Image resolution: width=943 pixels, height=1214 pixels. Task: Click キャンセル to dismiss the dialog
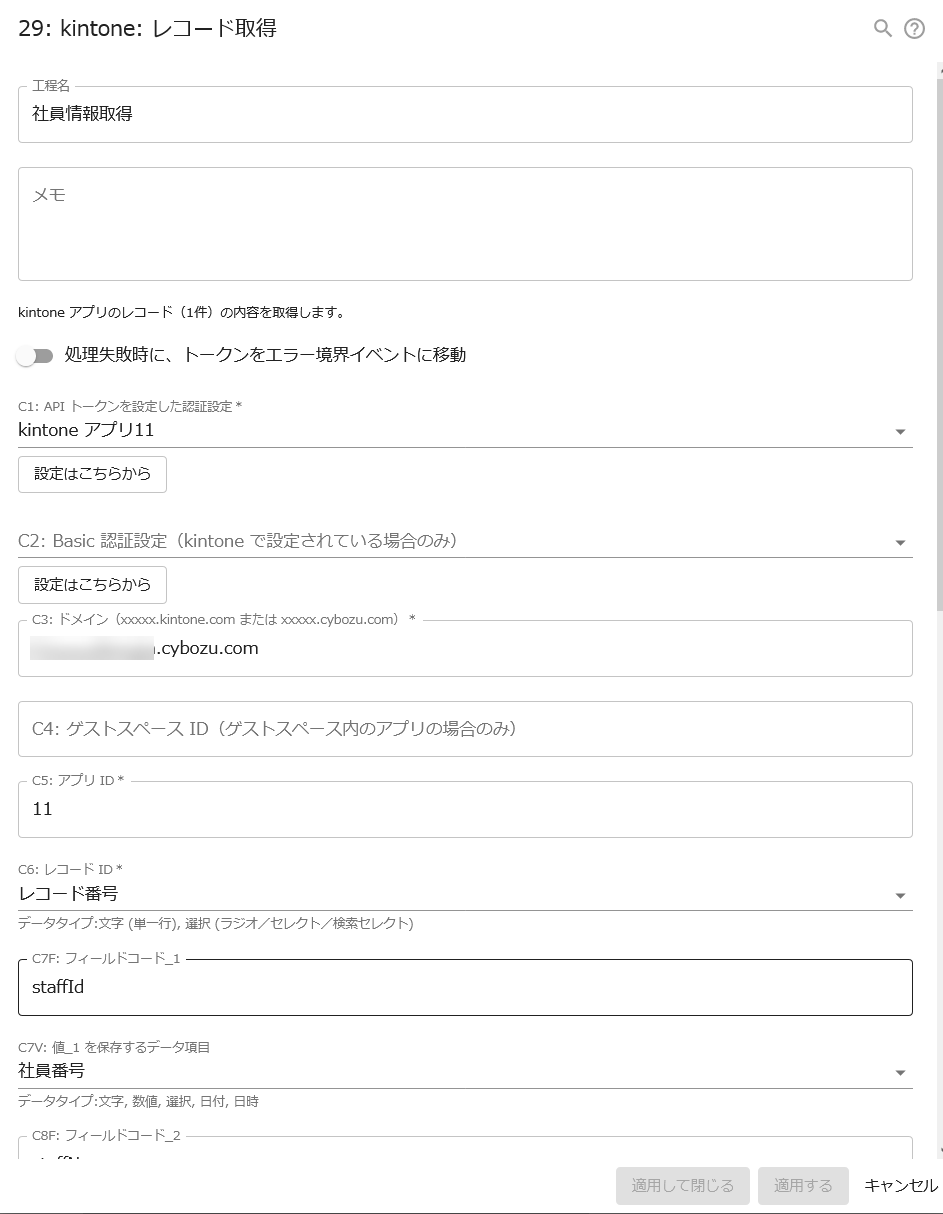[899, 1185]
